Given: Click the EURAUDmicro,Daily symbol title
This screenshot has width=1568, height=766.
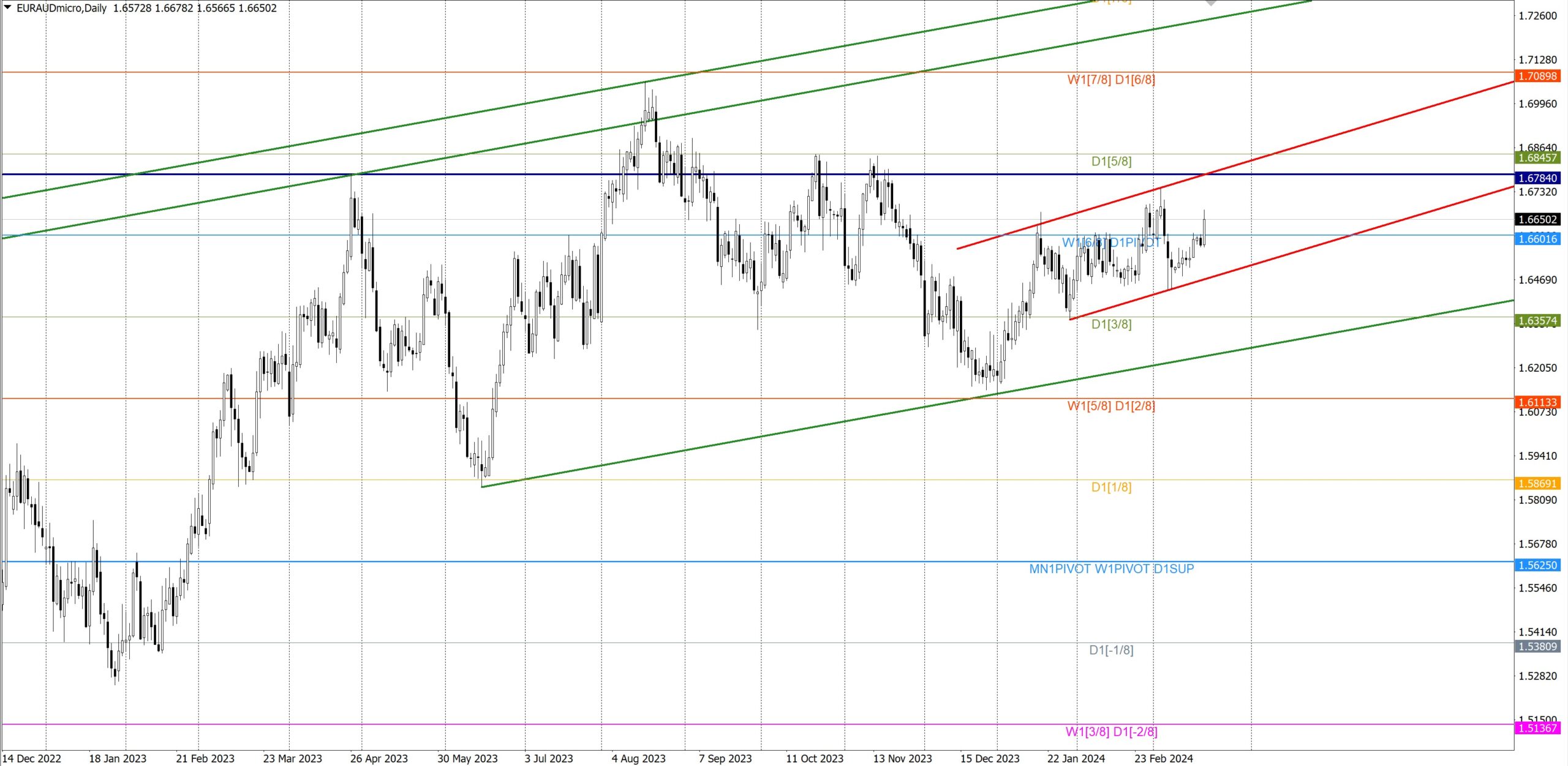Looking at the screenshot, I should click(61, 8).
